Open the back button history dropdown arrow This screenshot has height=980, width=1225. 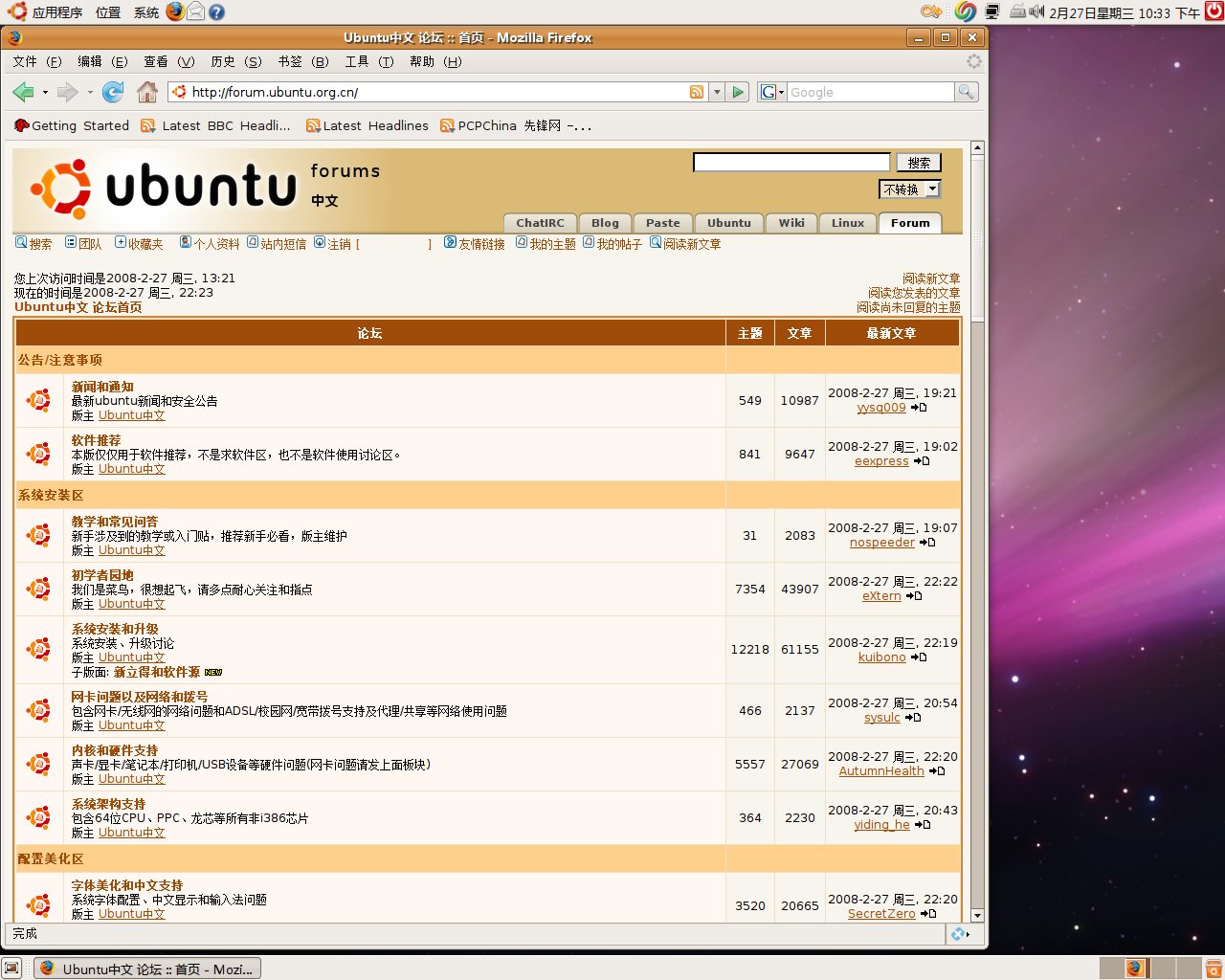(44, 92)
